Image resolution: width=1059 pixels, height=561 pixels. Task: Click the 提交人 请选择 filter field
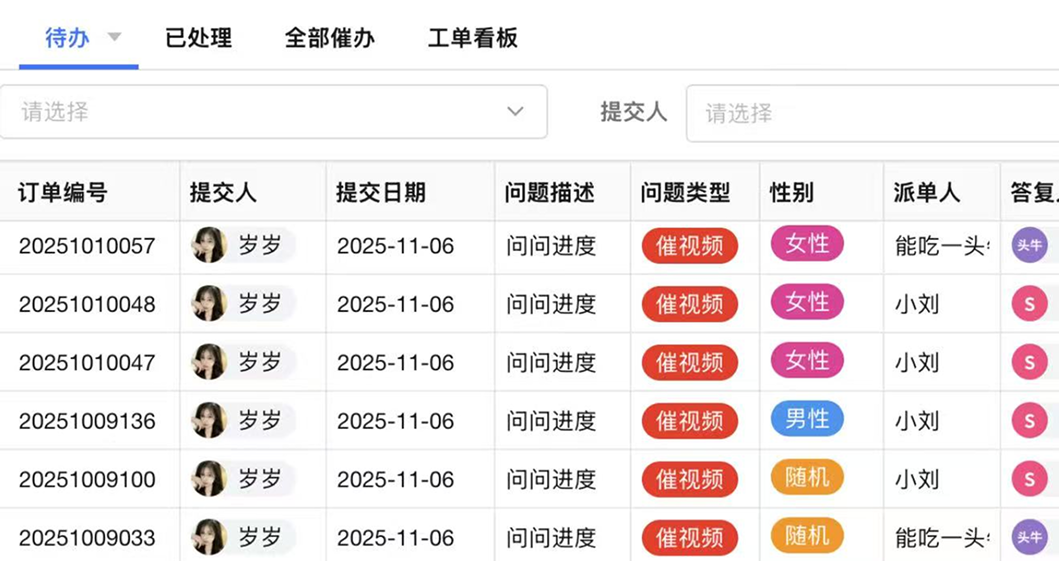pyautogui.click(x=873, y=113)
